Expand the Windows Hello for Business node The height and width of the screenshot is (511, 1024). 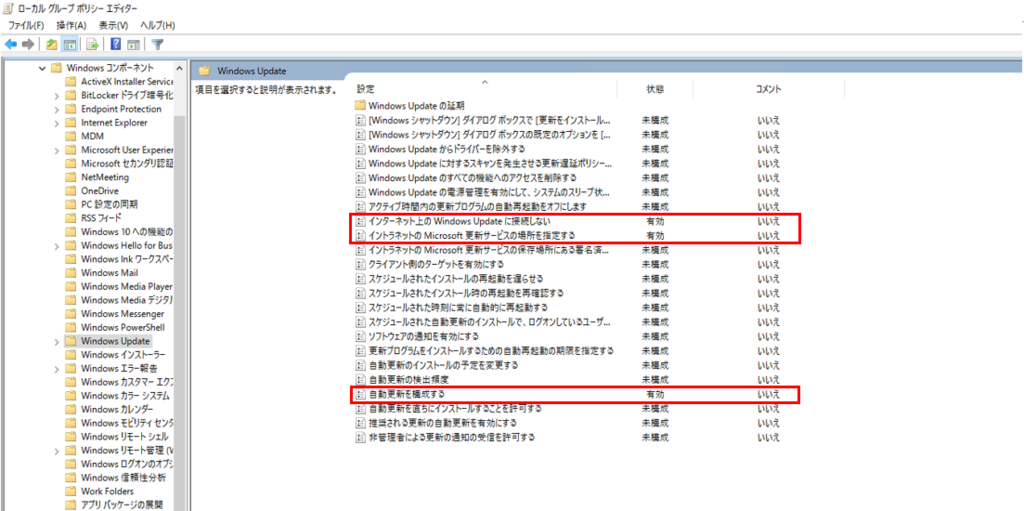click(57, 246)
